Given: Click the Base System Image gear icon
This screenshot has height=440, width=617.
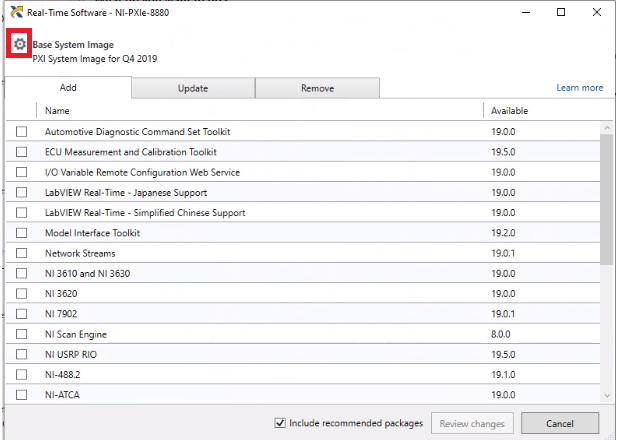Looking at the screenshot, I should point(19,45).
